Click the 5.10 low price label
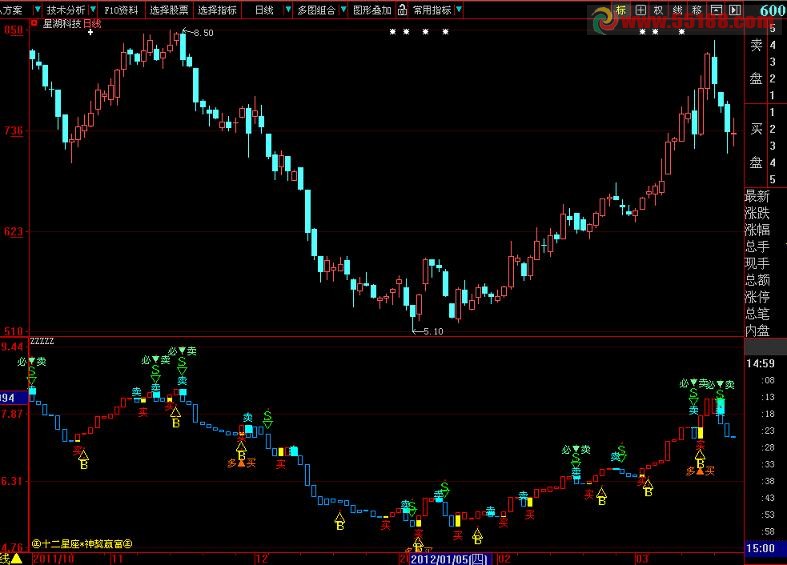The width and height of the screenshot is (787, 565). tap(434, 331)
